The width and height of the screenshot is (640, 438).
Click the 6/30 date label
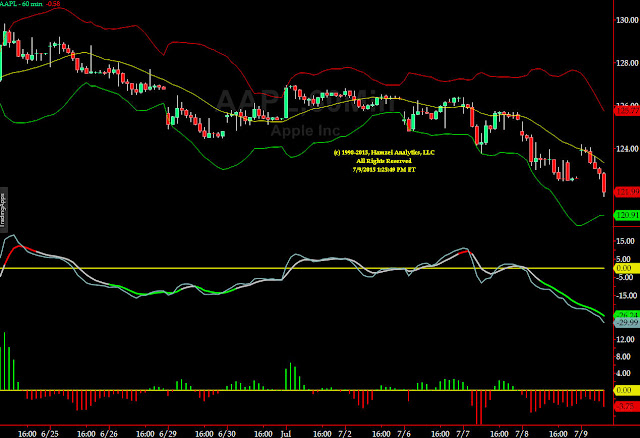point(227,434)
